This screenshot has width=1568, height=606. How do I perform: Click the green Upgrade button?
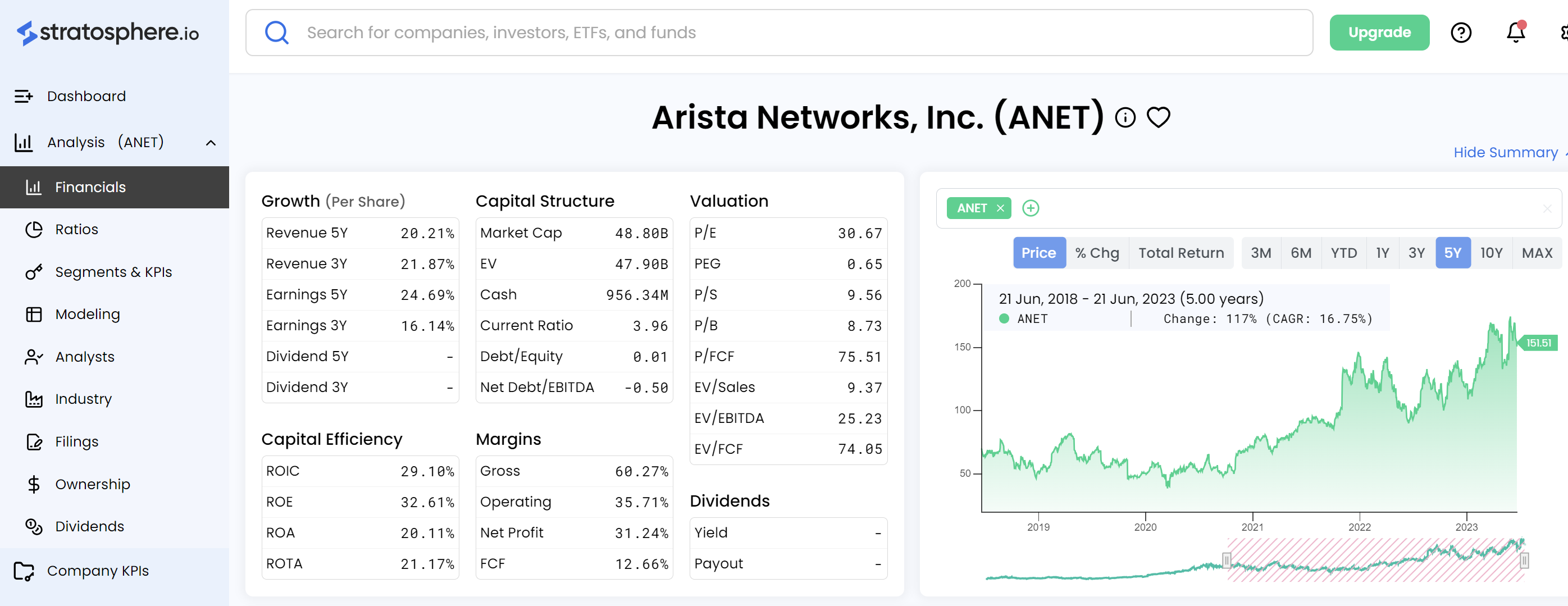1379,32
